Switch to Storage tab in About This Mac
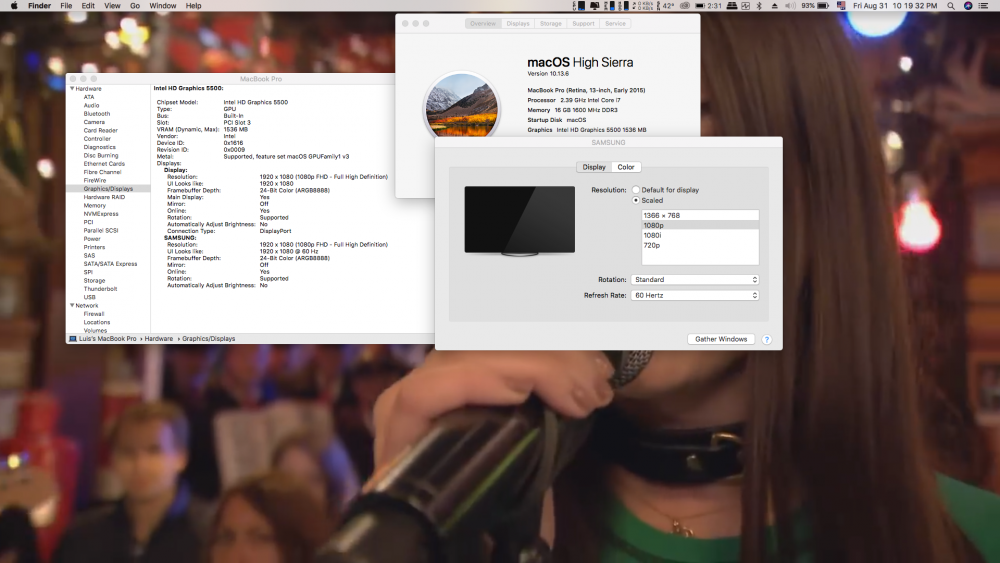This screenshot has height=563, width=1000. (550, 24)
